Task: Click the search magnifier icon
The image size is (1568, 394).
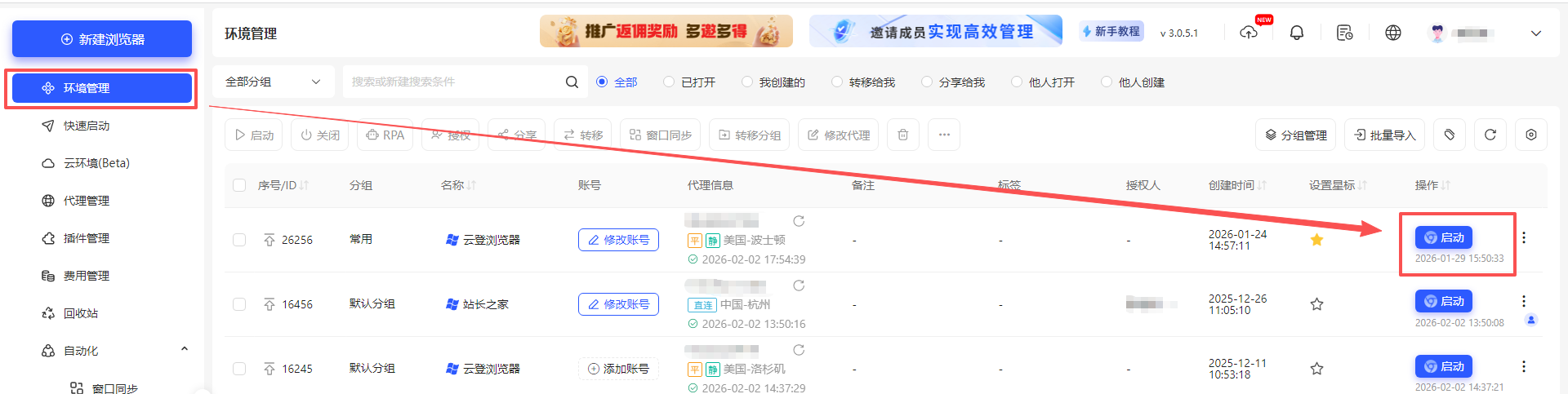Action: (572, 82)
